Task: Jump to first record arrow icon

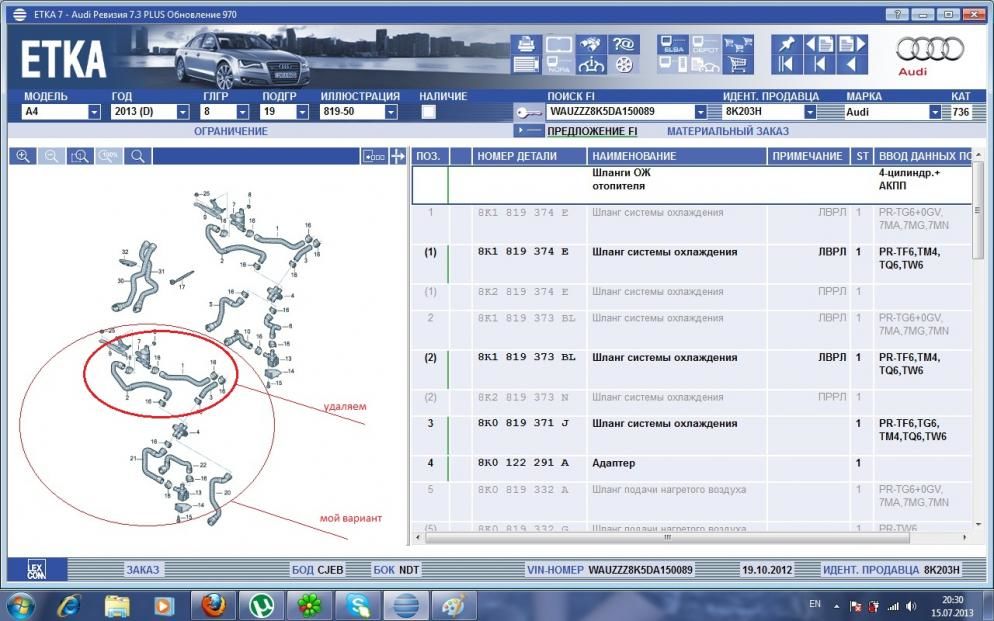Action: pos(787,65)
